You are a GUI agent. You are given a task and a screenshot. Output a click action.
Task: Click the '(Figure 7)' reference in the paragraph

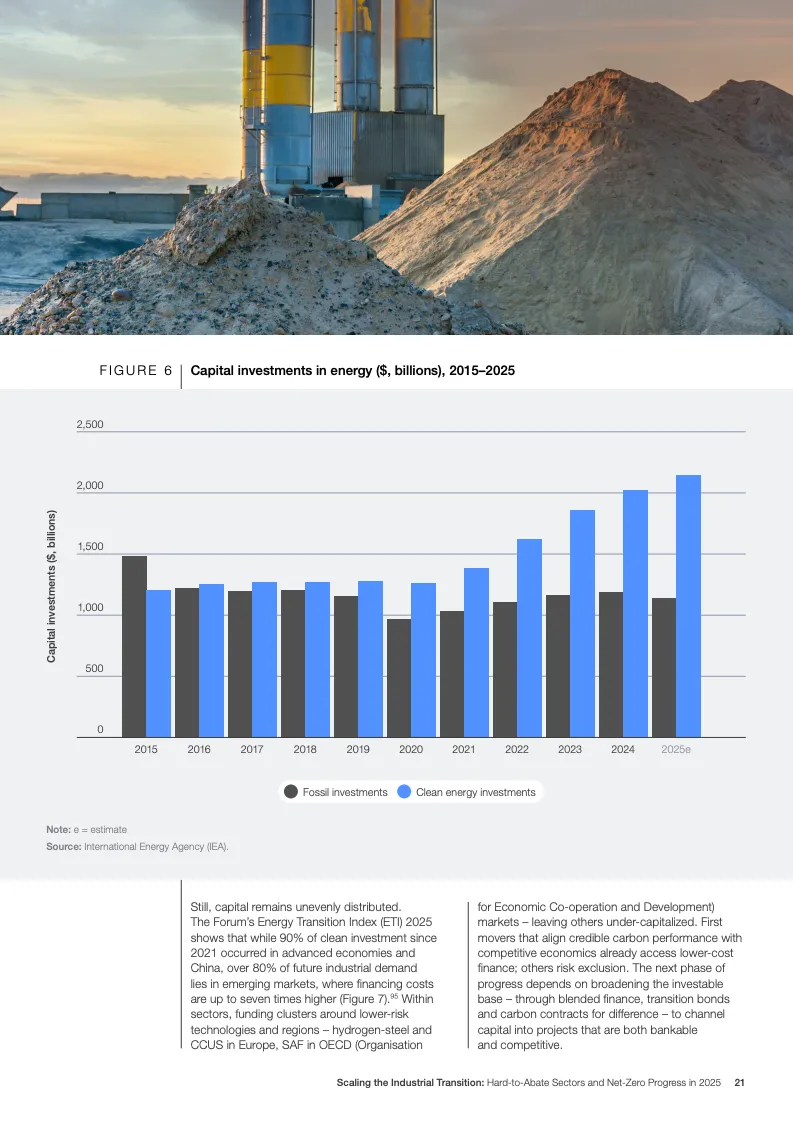(x=365, y=999)
